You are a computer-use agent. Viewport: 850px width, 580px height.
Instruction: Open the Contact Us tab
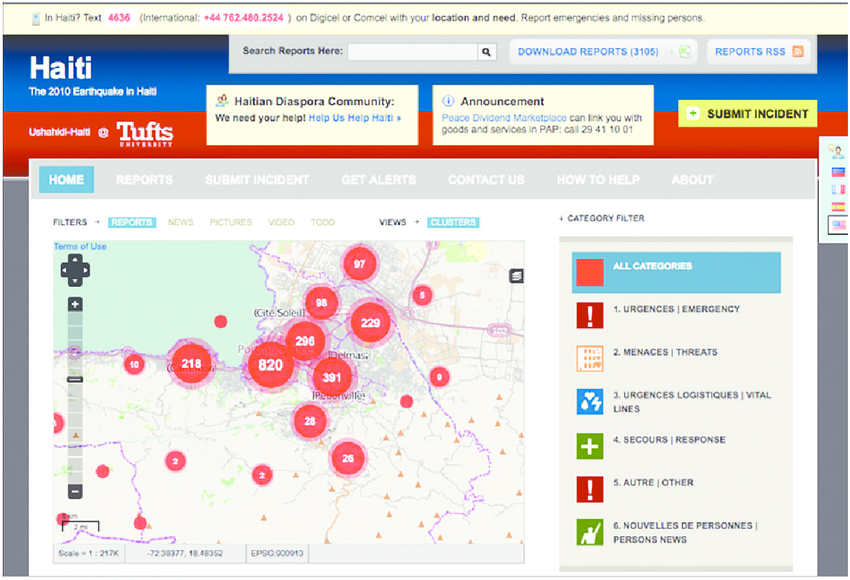(486, 180)
